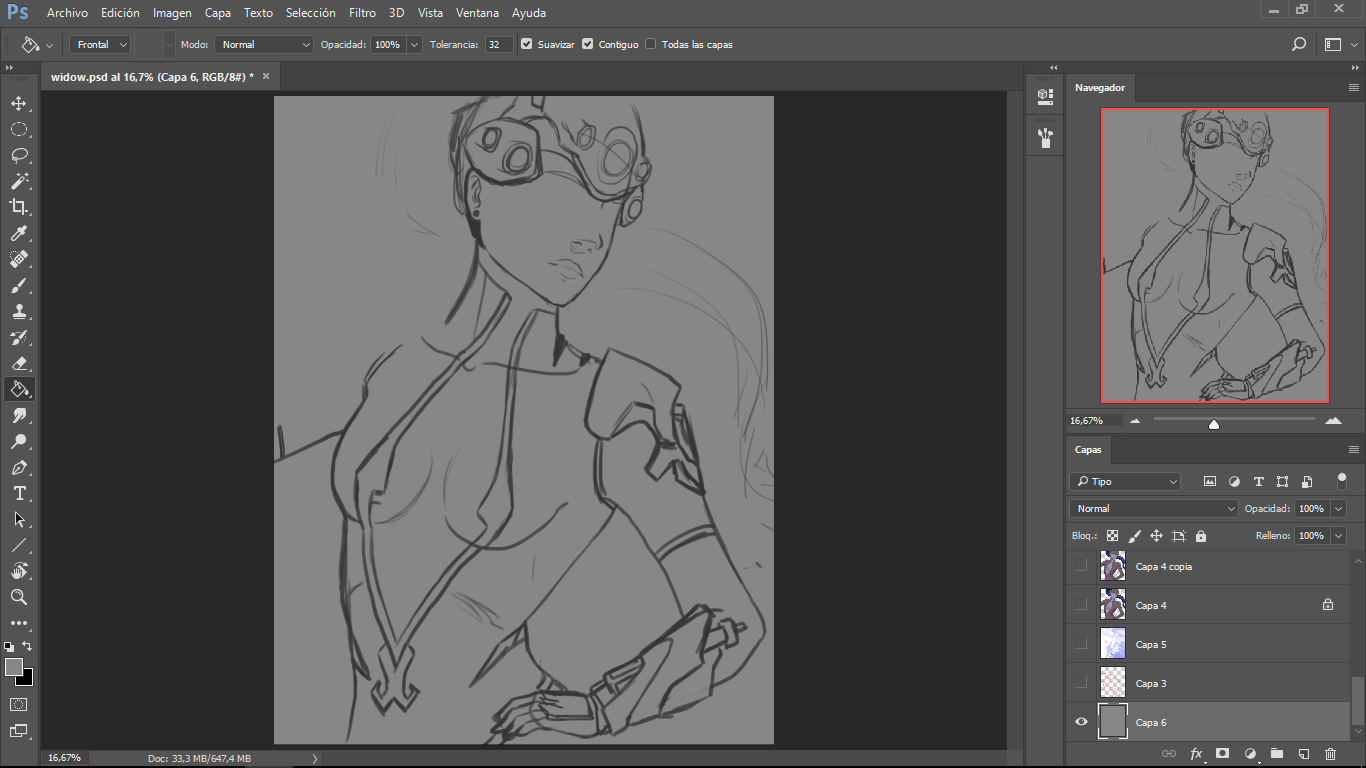1366x768 pixels.
Task: Select the Horizontal Type tool
Action: tap(18, 493)
